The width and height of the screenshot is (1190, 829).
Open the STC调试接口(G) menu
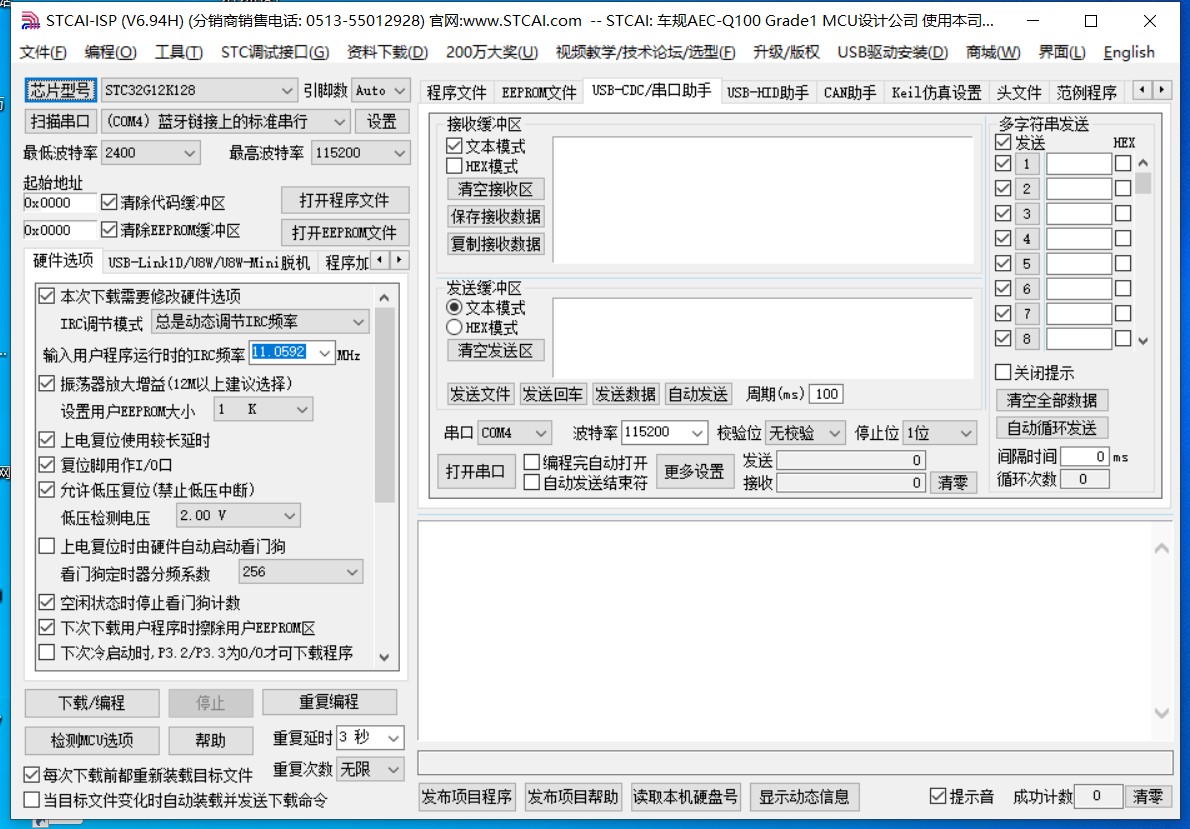[275, 52]
